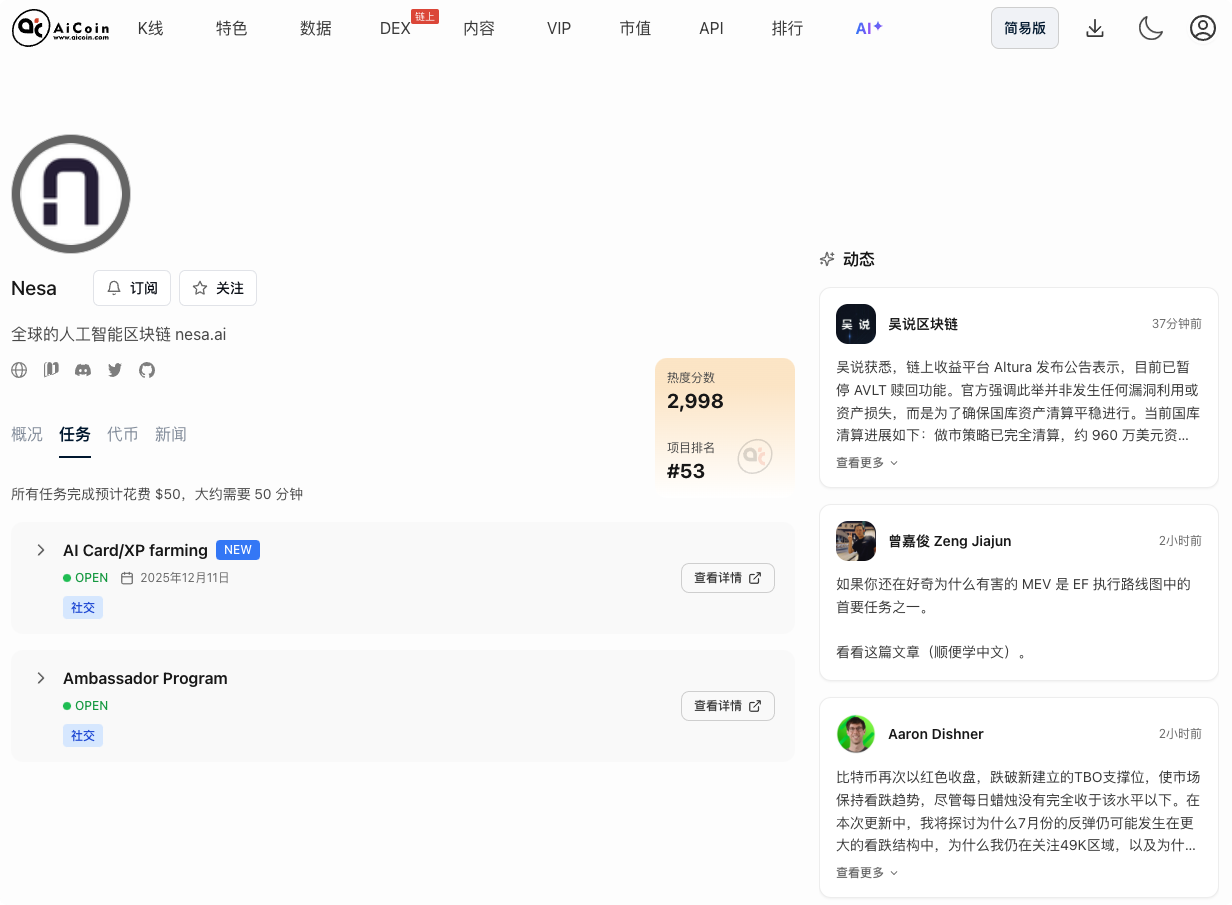Click 曾嘉俊 Zeng Jiajun avatar

[856, 541]
